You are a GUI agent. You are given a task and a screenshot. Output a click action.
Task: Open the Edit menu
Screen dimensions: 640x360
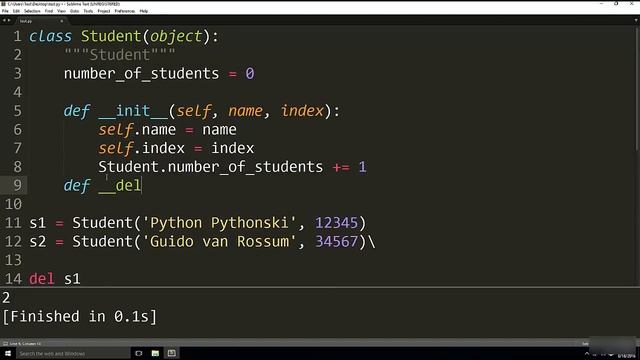point(16,11)
